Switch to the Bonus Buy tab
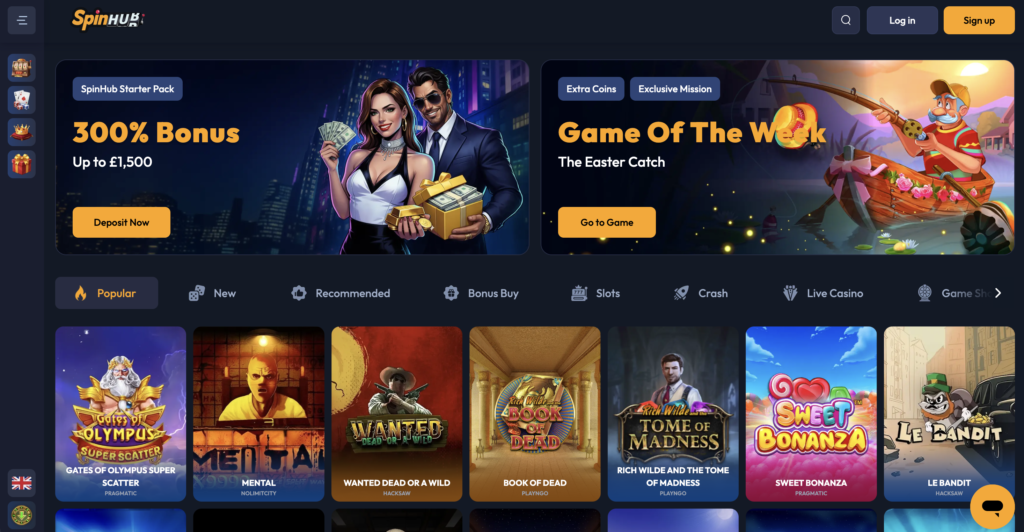The height and width of the screenshot is (532, 1024). (481, 293)
